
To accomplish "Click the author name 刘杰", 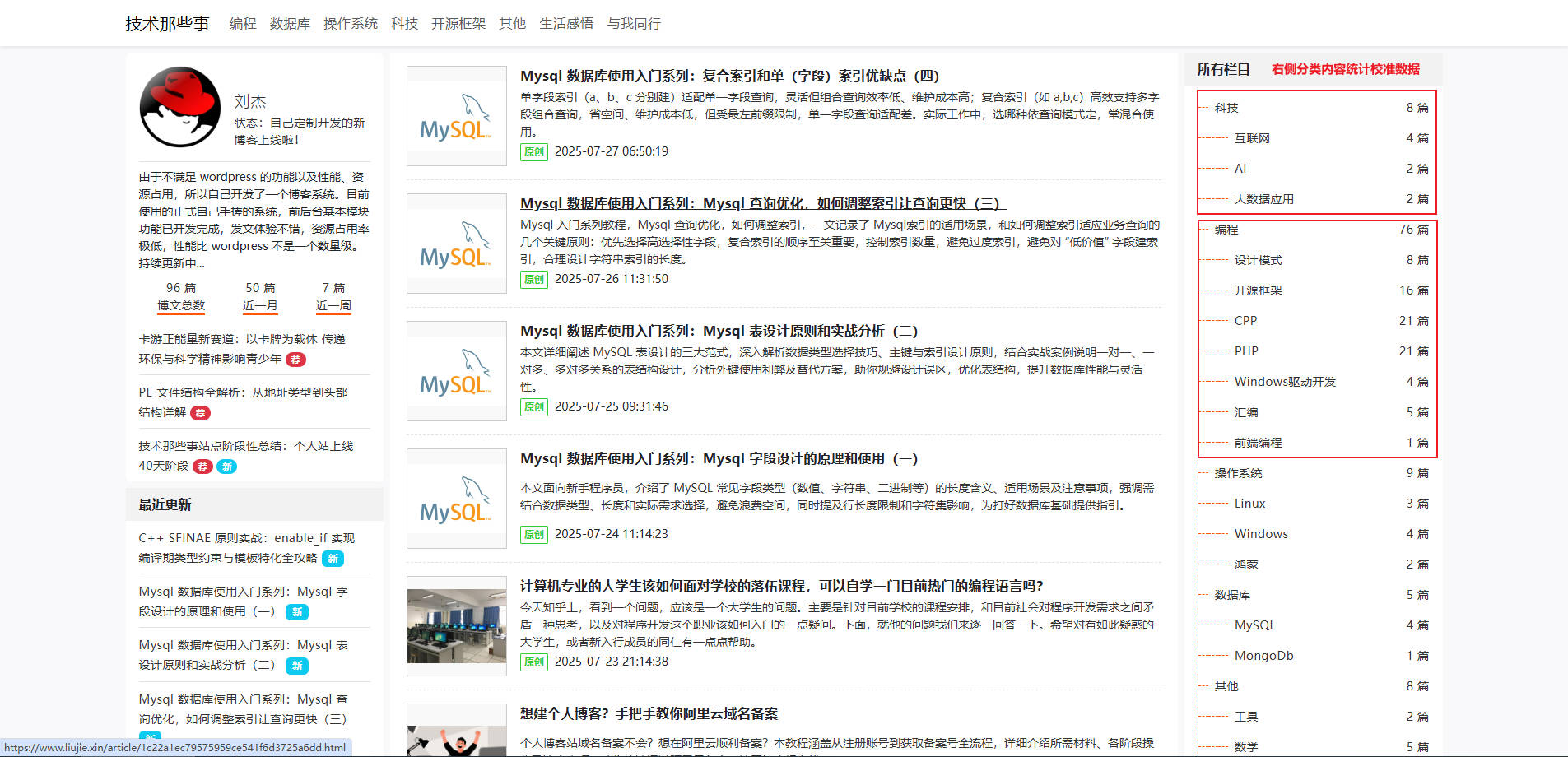I will (x=250, y=101).
